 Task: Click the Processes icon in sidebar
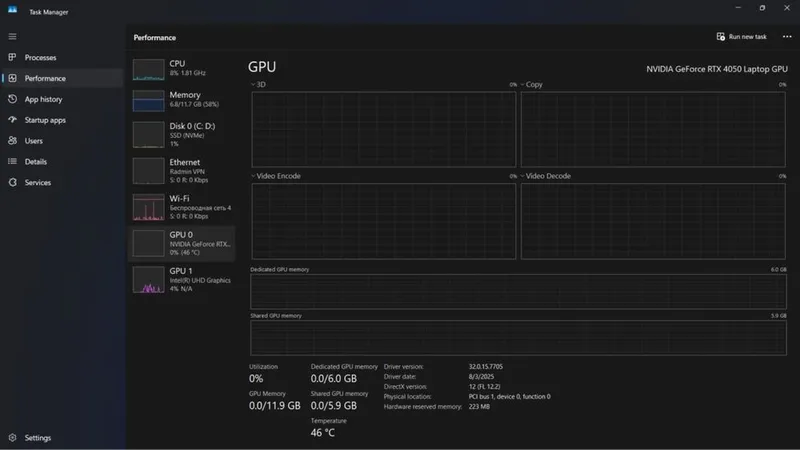12,57
